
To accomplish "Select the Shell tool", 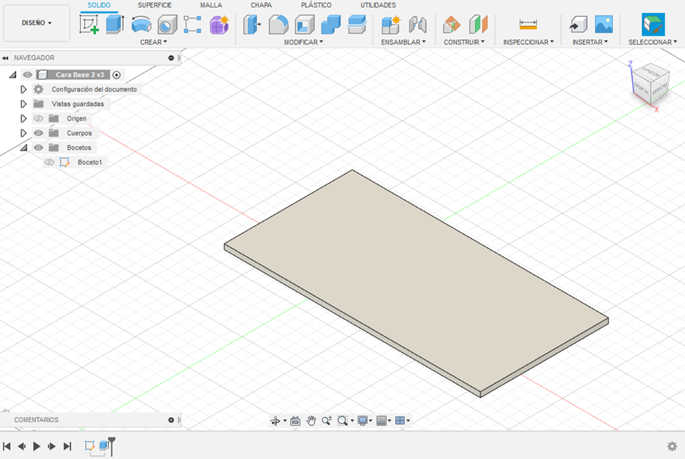I will tap(304, 24).
